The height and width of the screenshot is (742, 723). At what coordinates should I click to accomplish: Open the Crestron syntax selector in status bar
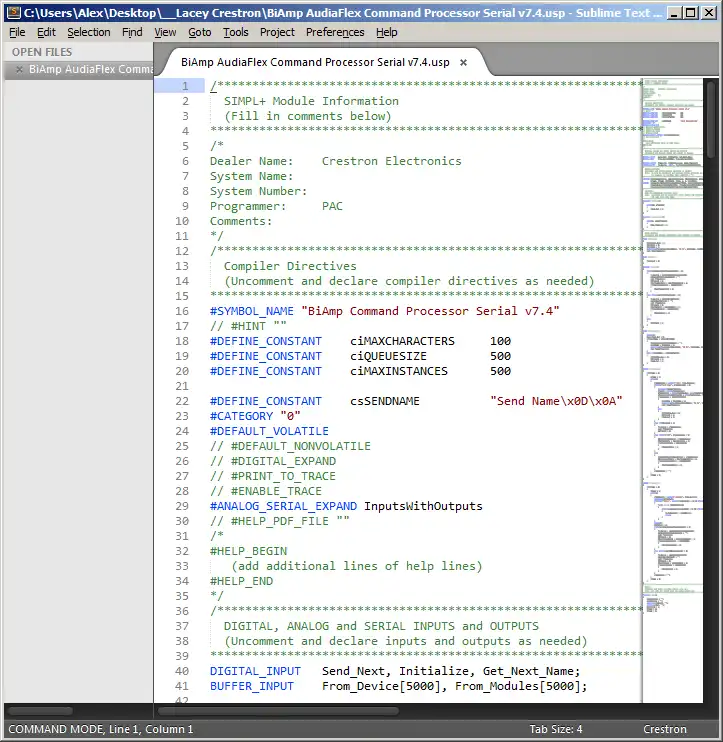[x=664, y=729]
